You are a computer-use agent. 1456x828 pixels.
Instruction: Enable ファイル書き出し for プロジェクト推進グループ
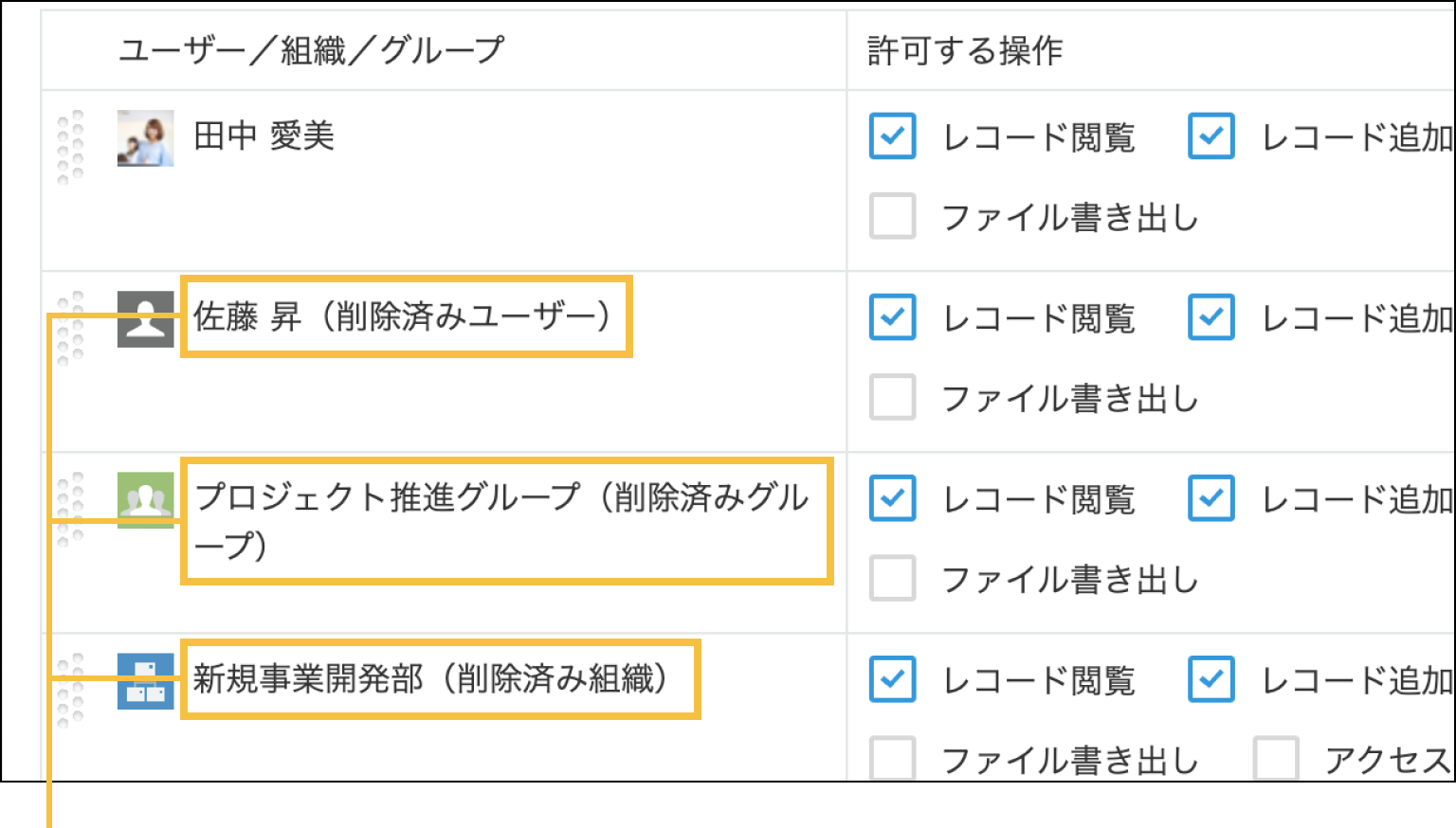[891, 578]
